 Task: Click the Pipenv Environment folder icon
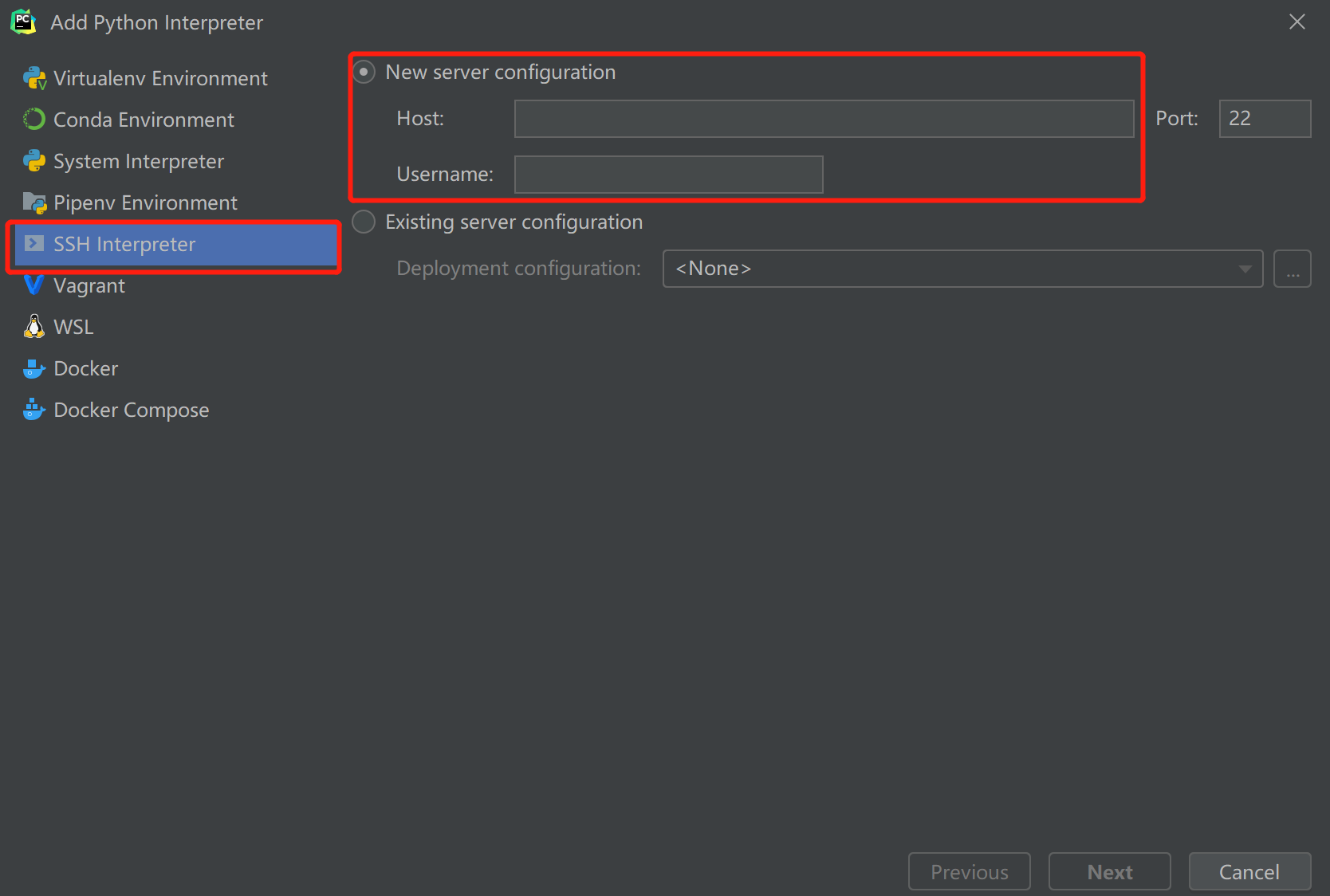click(34, 202)
